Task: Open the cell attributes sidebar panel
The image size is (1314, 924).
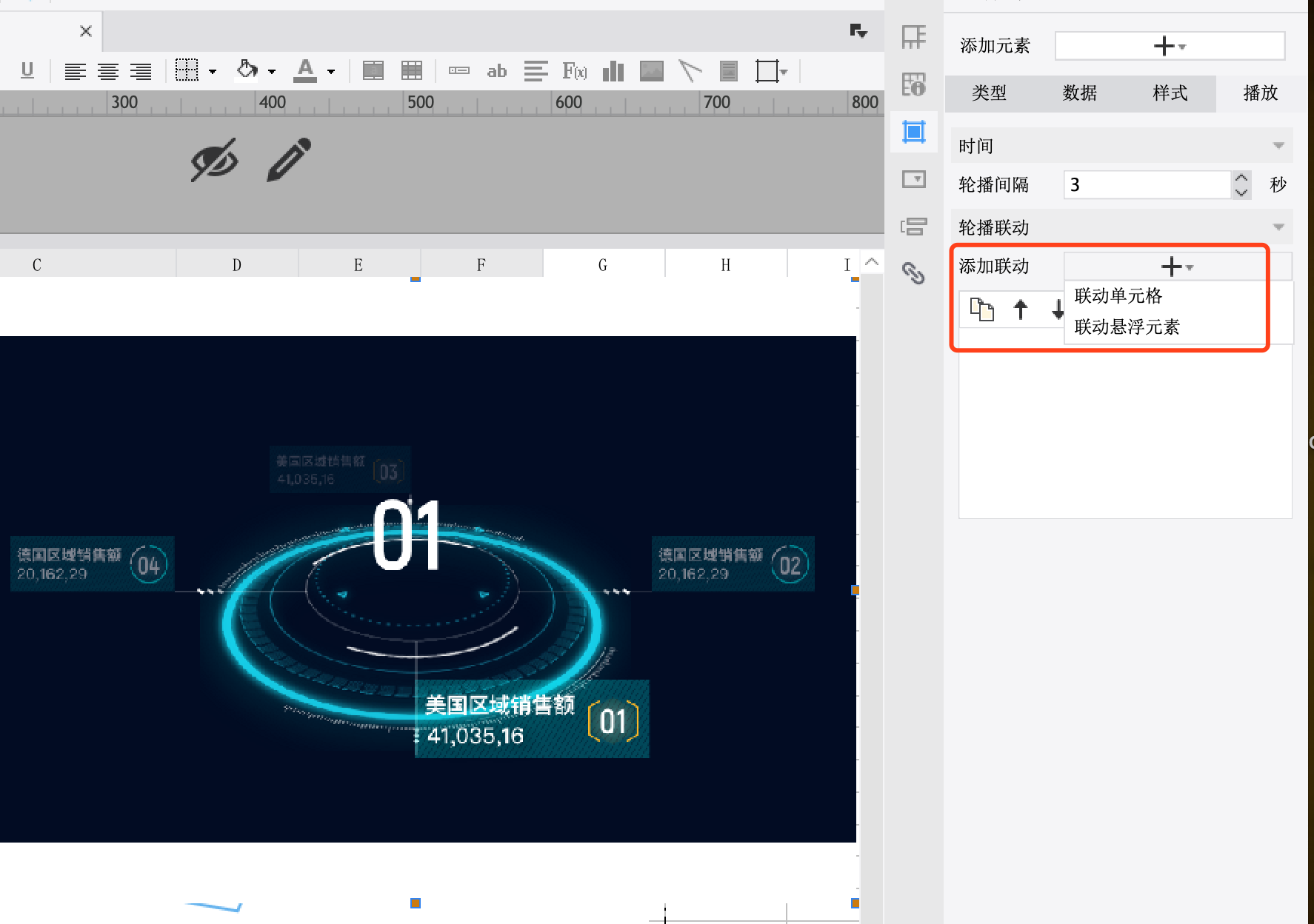Action: (x=914, y=84)
